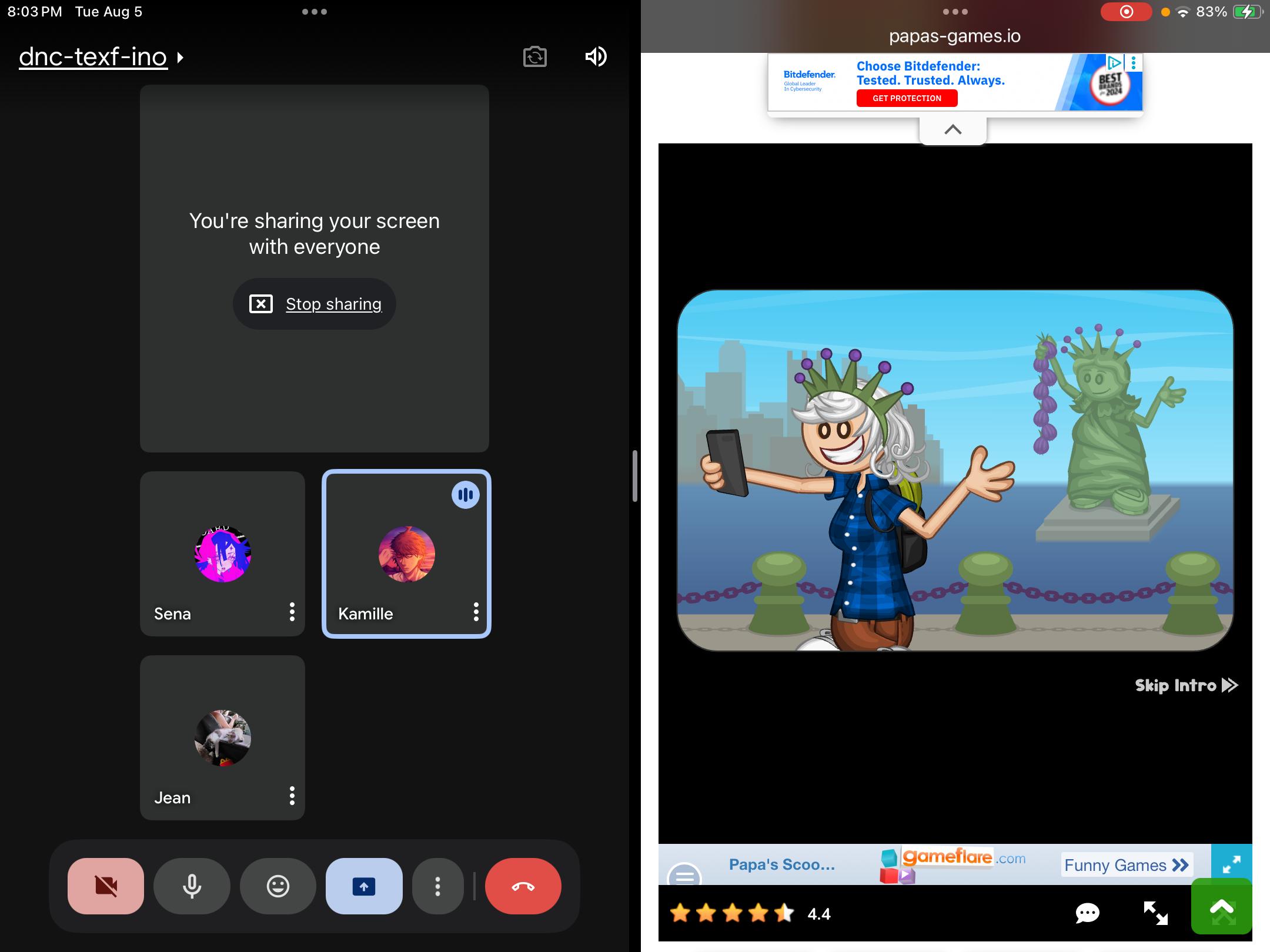
Task: Open the Papa's Scoo... game title
Action: (x=782, y=864)
